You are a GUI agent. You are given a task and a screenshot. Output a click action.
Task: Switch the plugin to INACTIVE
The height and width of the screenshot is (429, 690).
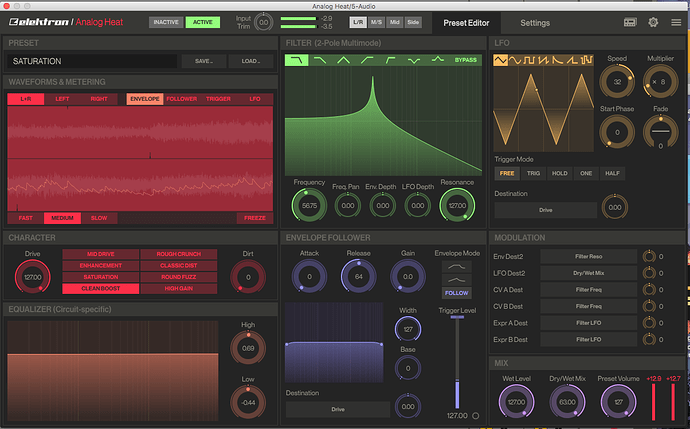tap(164, 22)
